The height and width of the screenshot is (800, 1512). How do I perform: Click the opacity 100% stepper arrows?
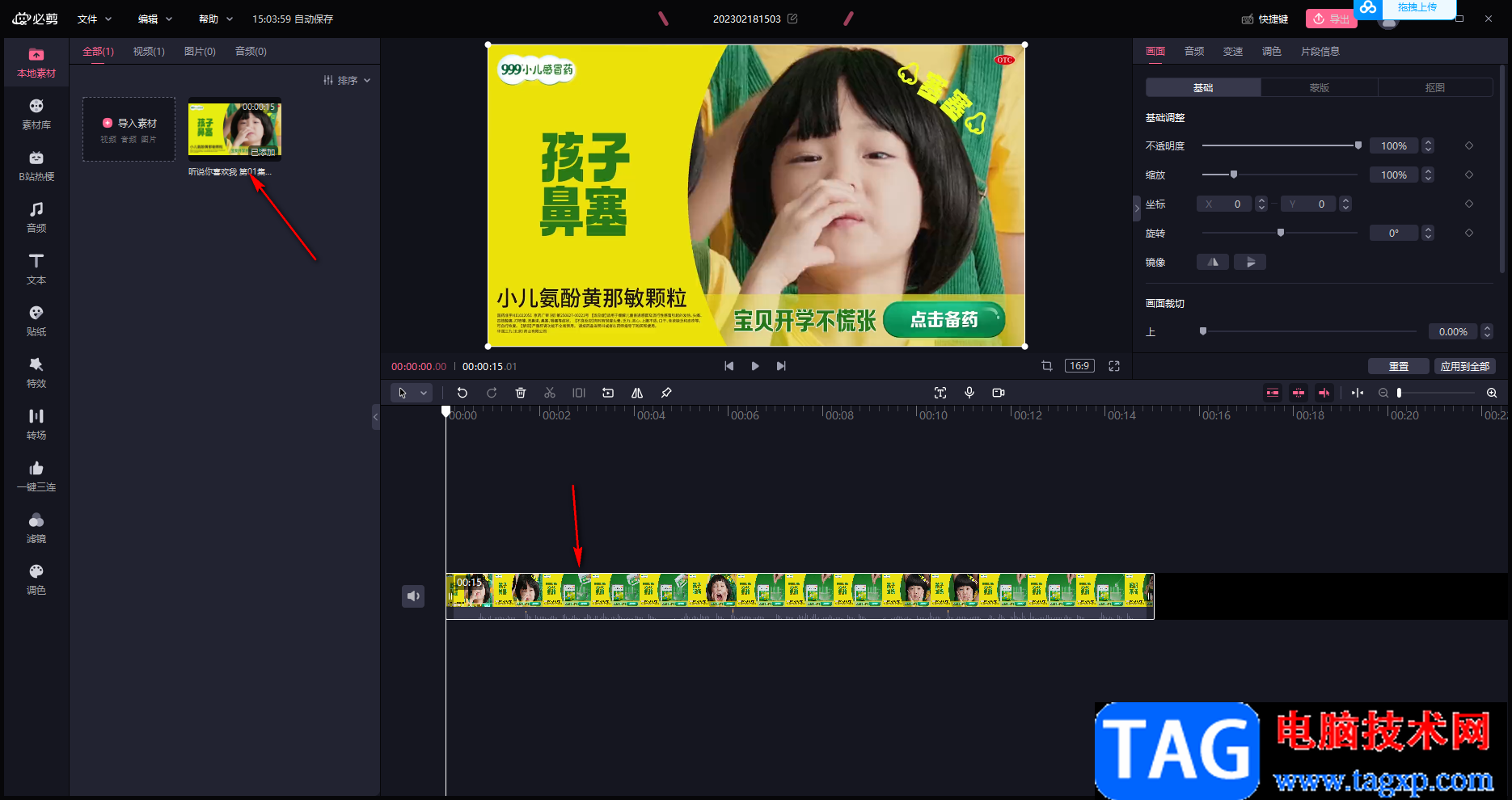[x=1428, y=145]
